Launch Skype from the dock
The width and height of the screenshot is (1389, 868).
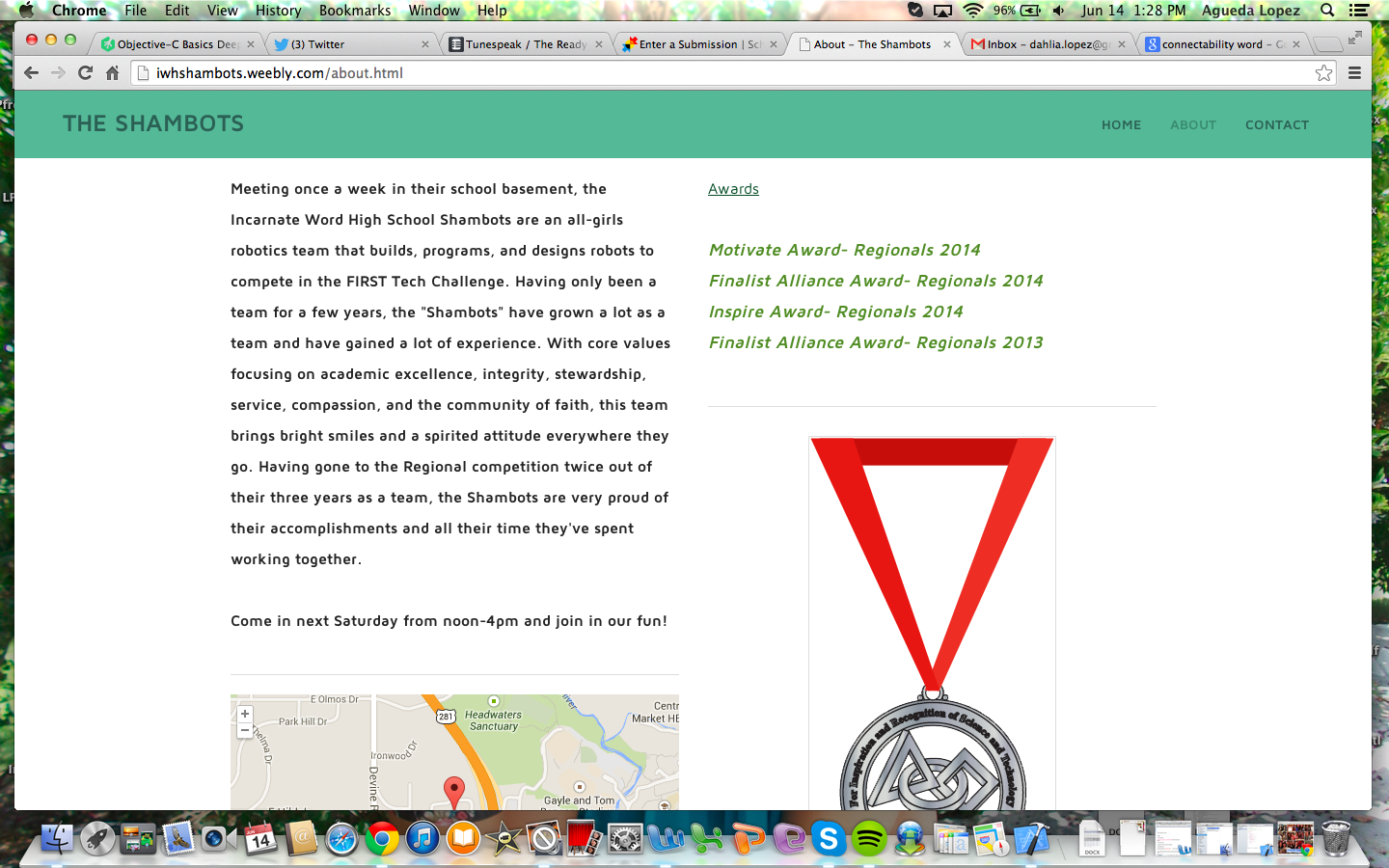tap(829, 838)
